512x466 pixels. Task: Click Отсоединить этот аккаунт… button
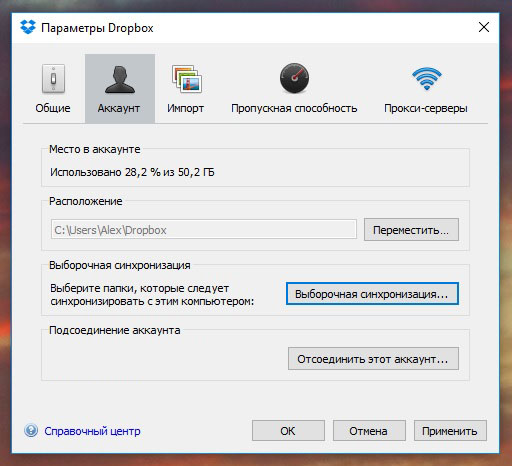point(373,359)
